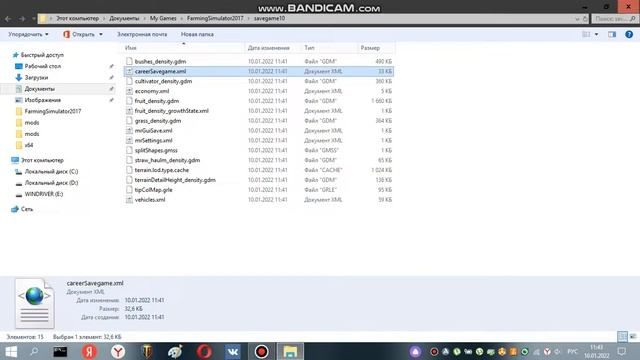
Task: Select Этот компьютер in sidebar
Action: click(42, 160)
